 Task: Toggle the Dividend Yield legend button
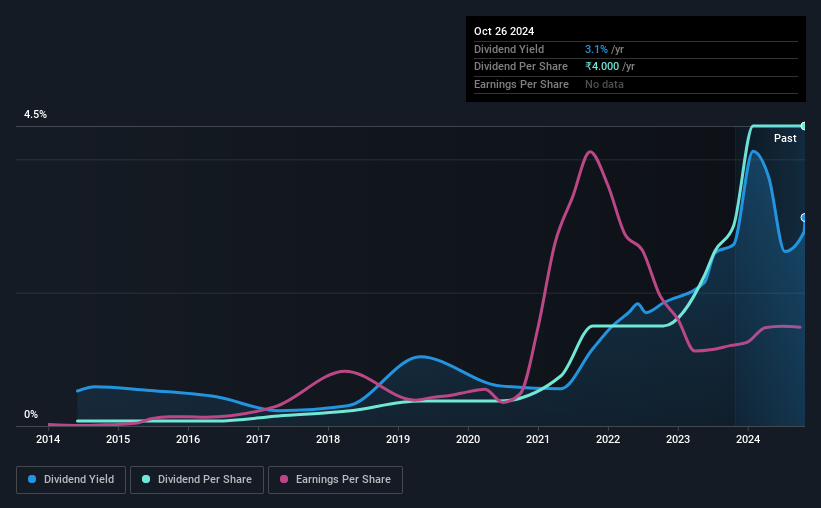pyautogui.click(x=71, y=480)
